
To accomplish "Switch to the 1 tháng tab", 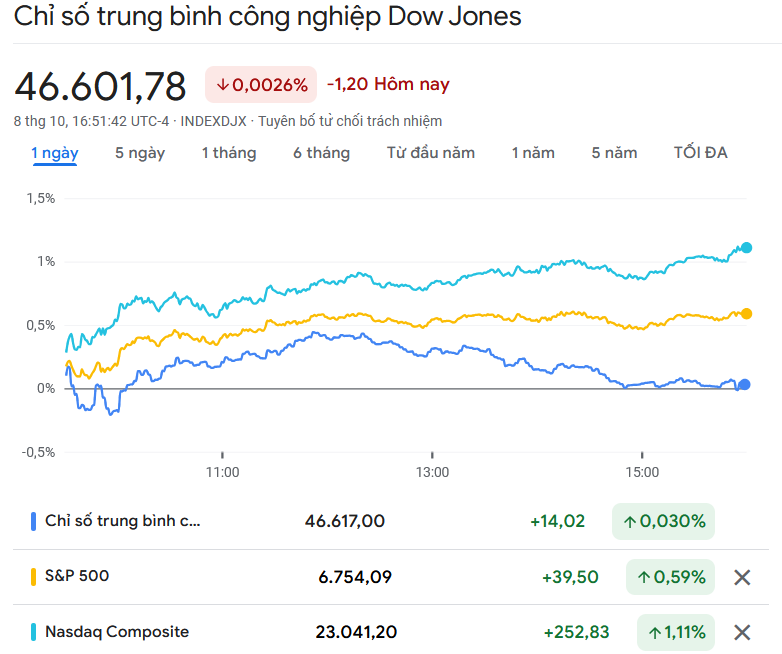I will pos(229,153).
